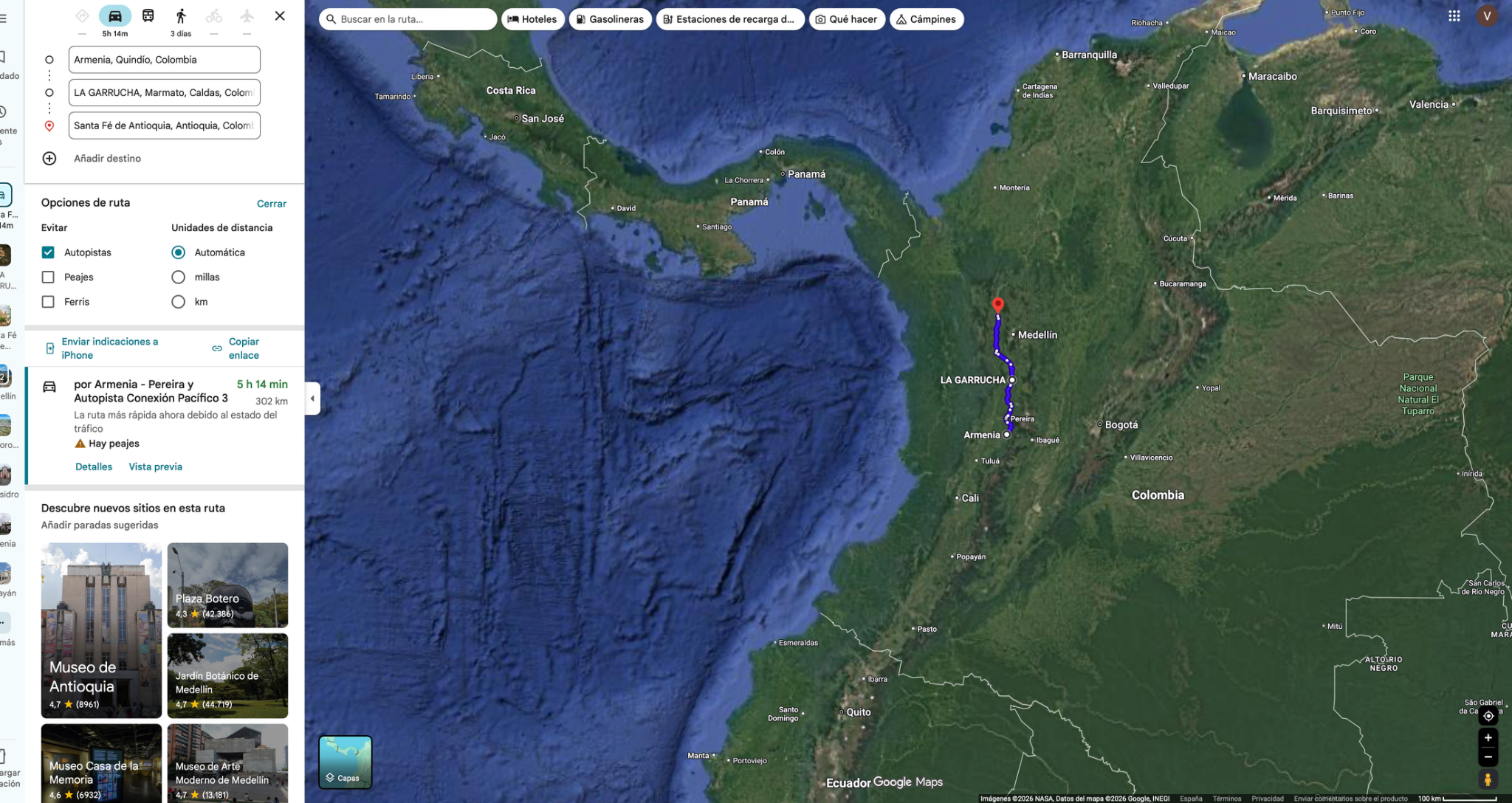Click the Maracaibo city label
Viewport: 1512px width, 803px height.
tap(1272, 76)
